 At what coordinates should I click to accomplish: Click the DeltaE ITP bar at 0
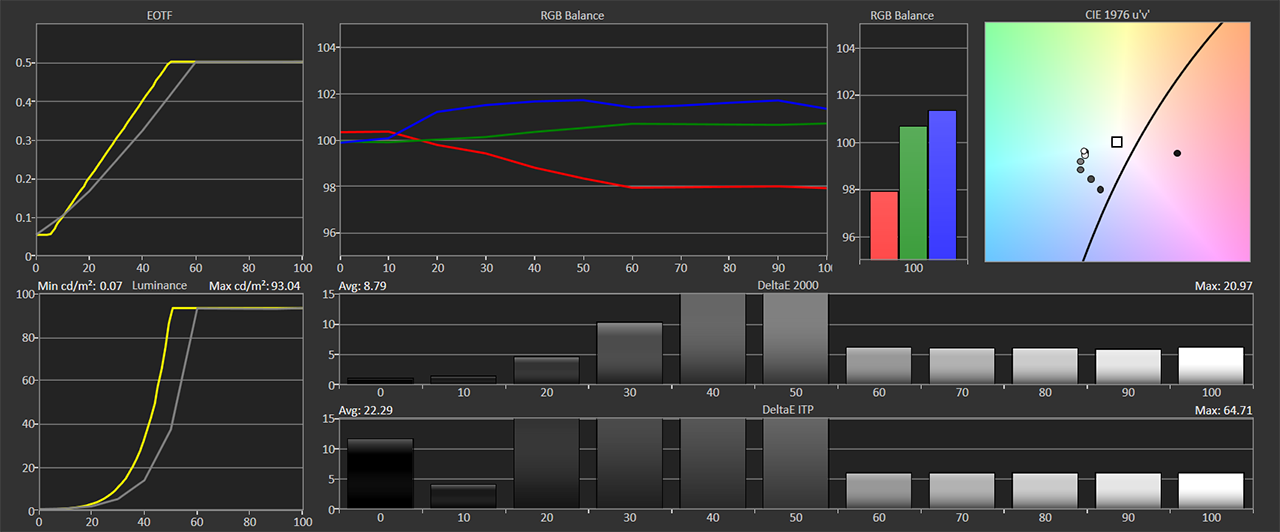coord(380,473)
